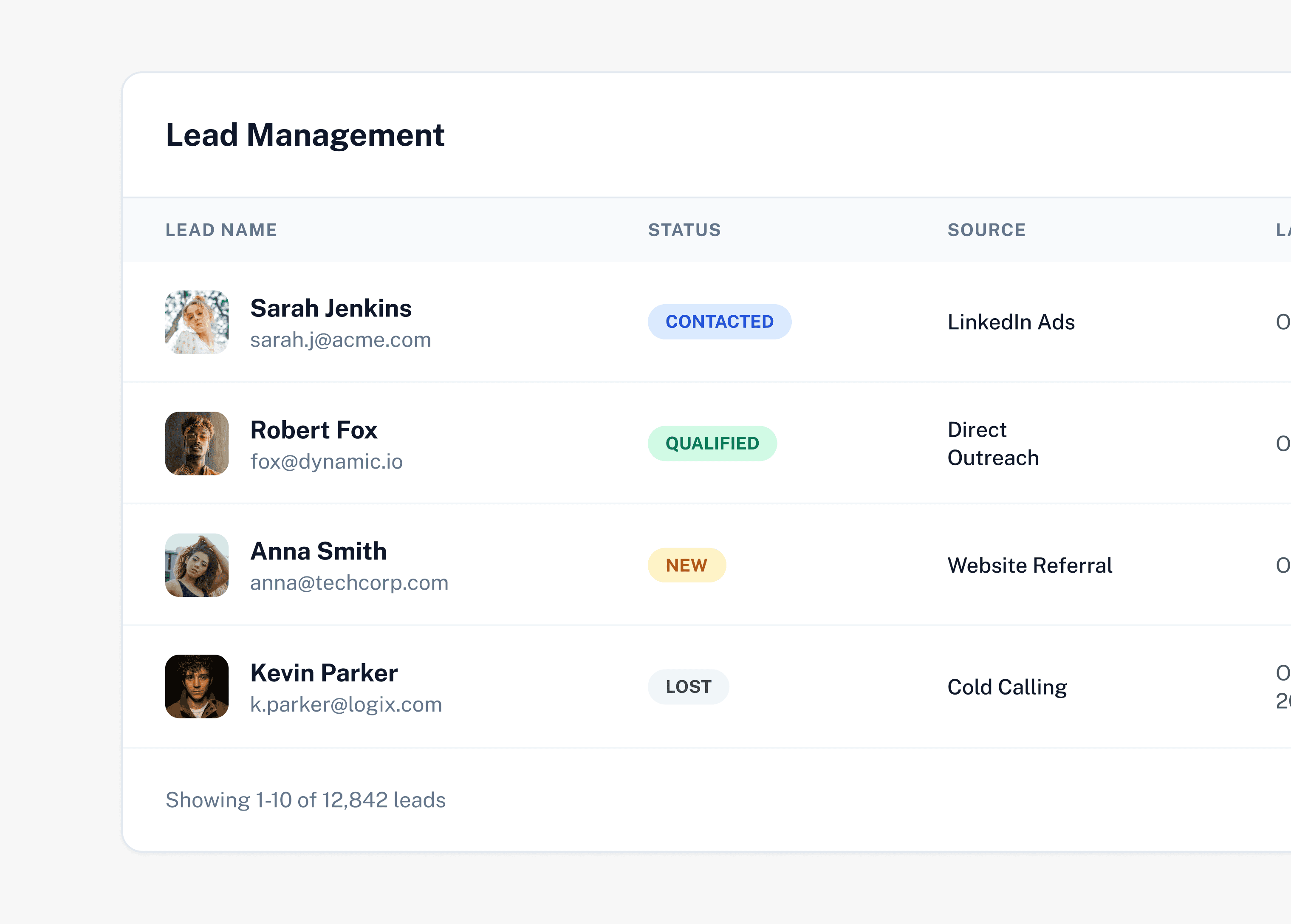
Task: Open the Sarah Jenkins lead name
Action: [331, 308]
